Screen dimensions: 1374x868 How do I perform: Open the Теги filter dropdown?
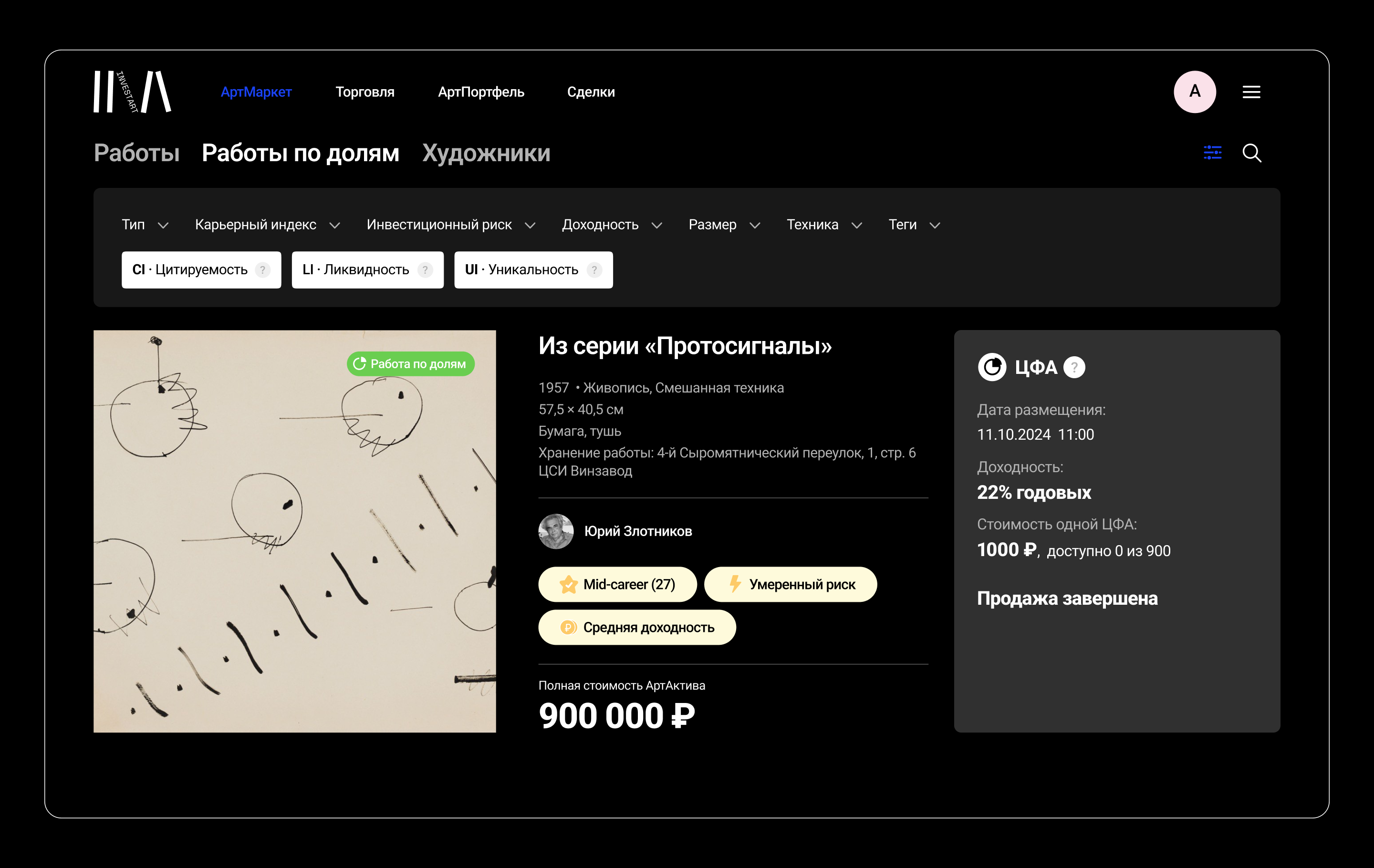tap(914, 225)
